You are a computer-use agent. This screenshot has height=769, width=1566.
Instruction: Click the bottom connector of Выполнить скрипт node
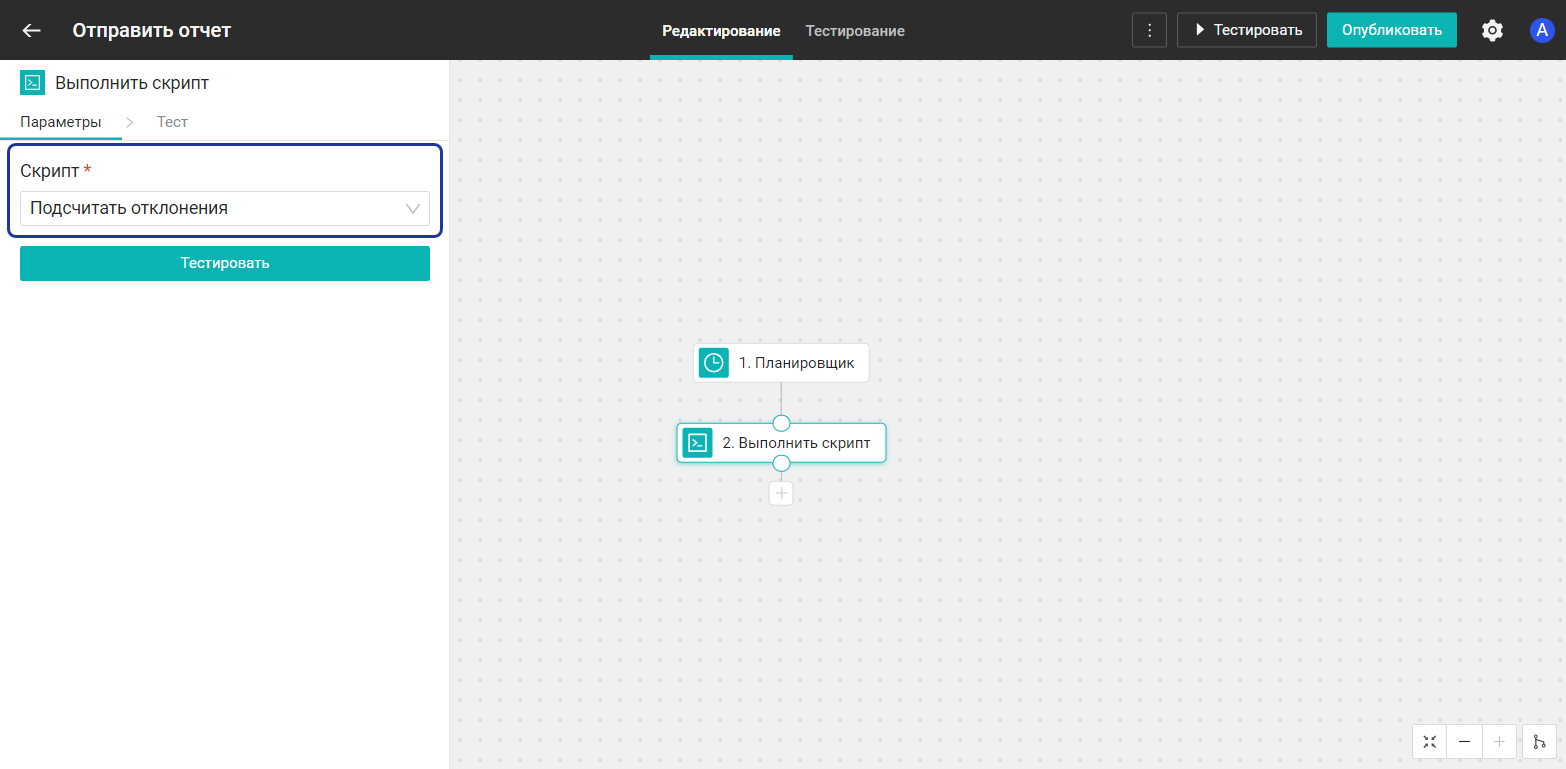(x=781, y=463)
